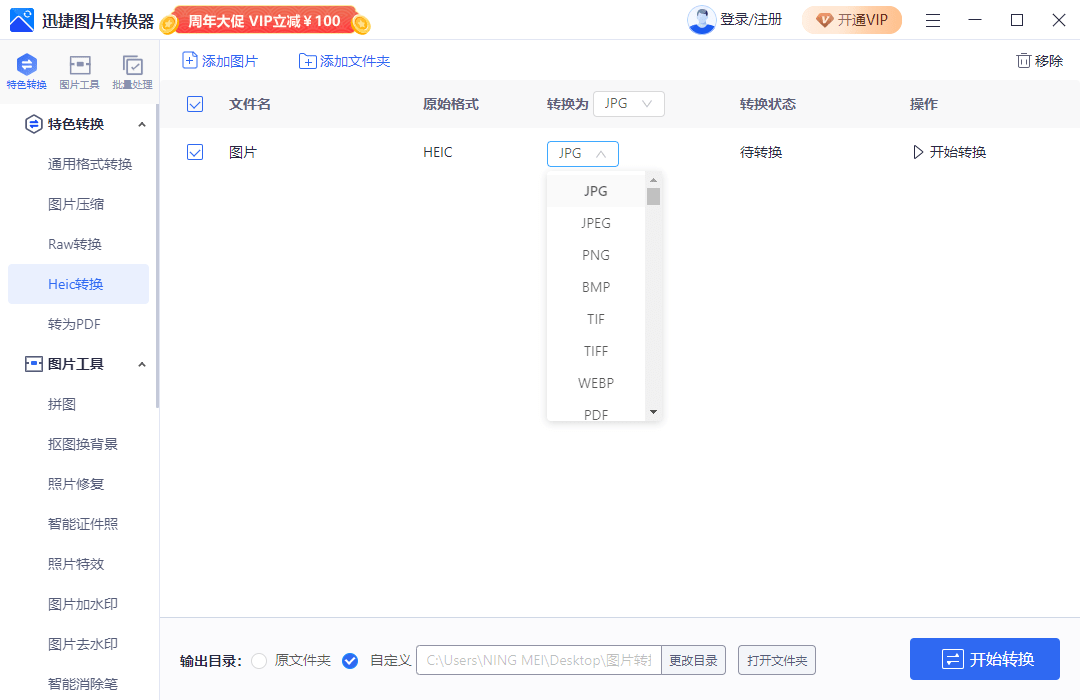Click the play icon beside 开始转换 in row

pyautogui.click(x=917, y=152)
